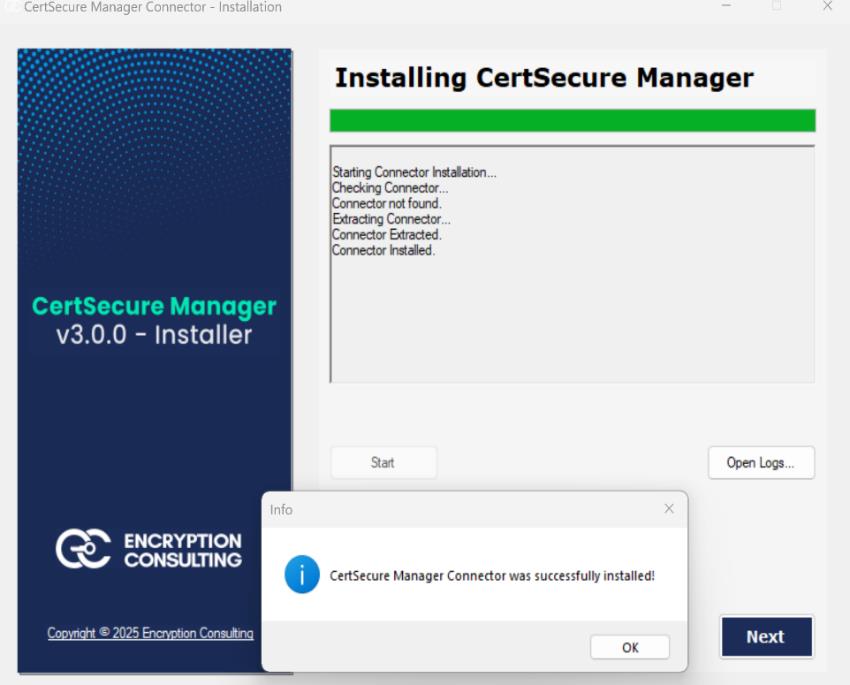850x685 pixels.
Task: Select the 'Checking Connector...' log line
Action: click(x=390, y=188)
